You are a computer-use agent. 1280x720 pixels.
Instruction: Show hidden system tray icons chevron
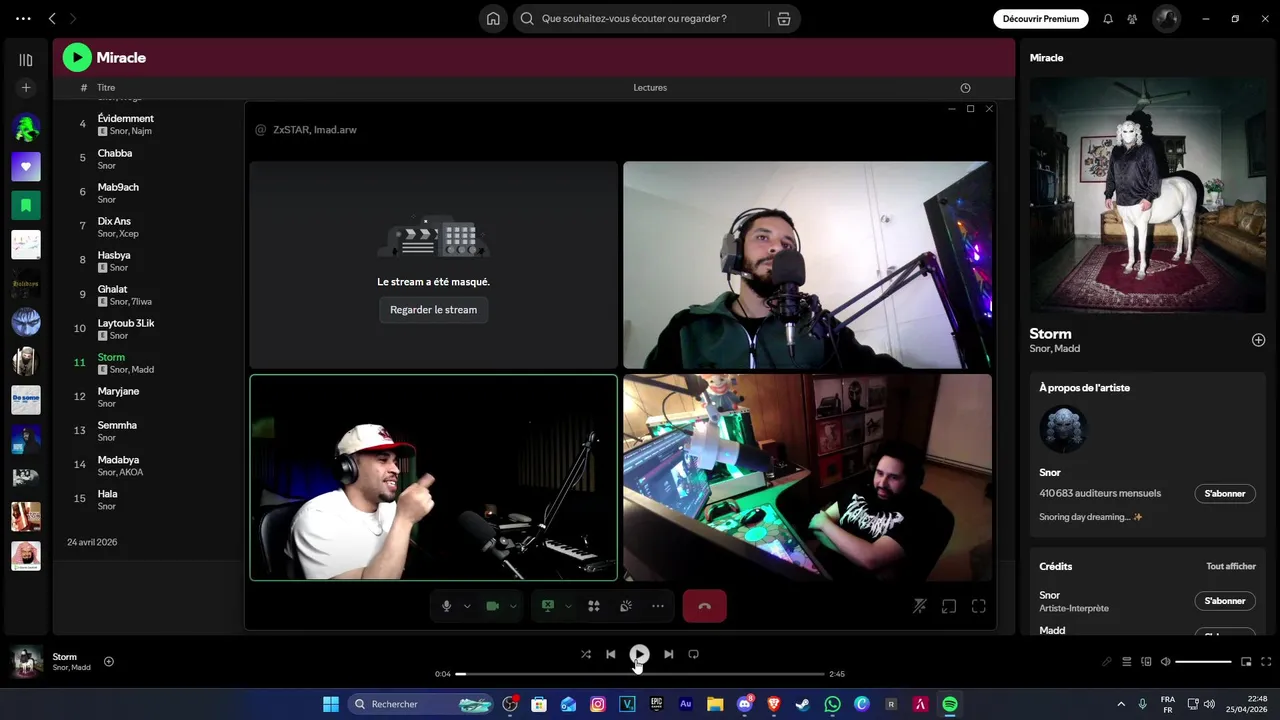[1120, 704]
